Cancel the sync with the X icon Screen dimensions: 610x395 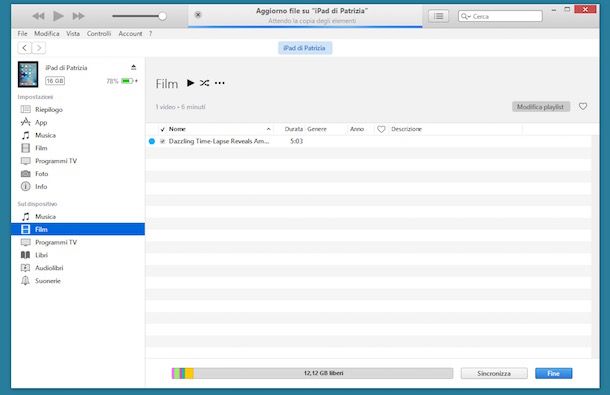[198, 15]
